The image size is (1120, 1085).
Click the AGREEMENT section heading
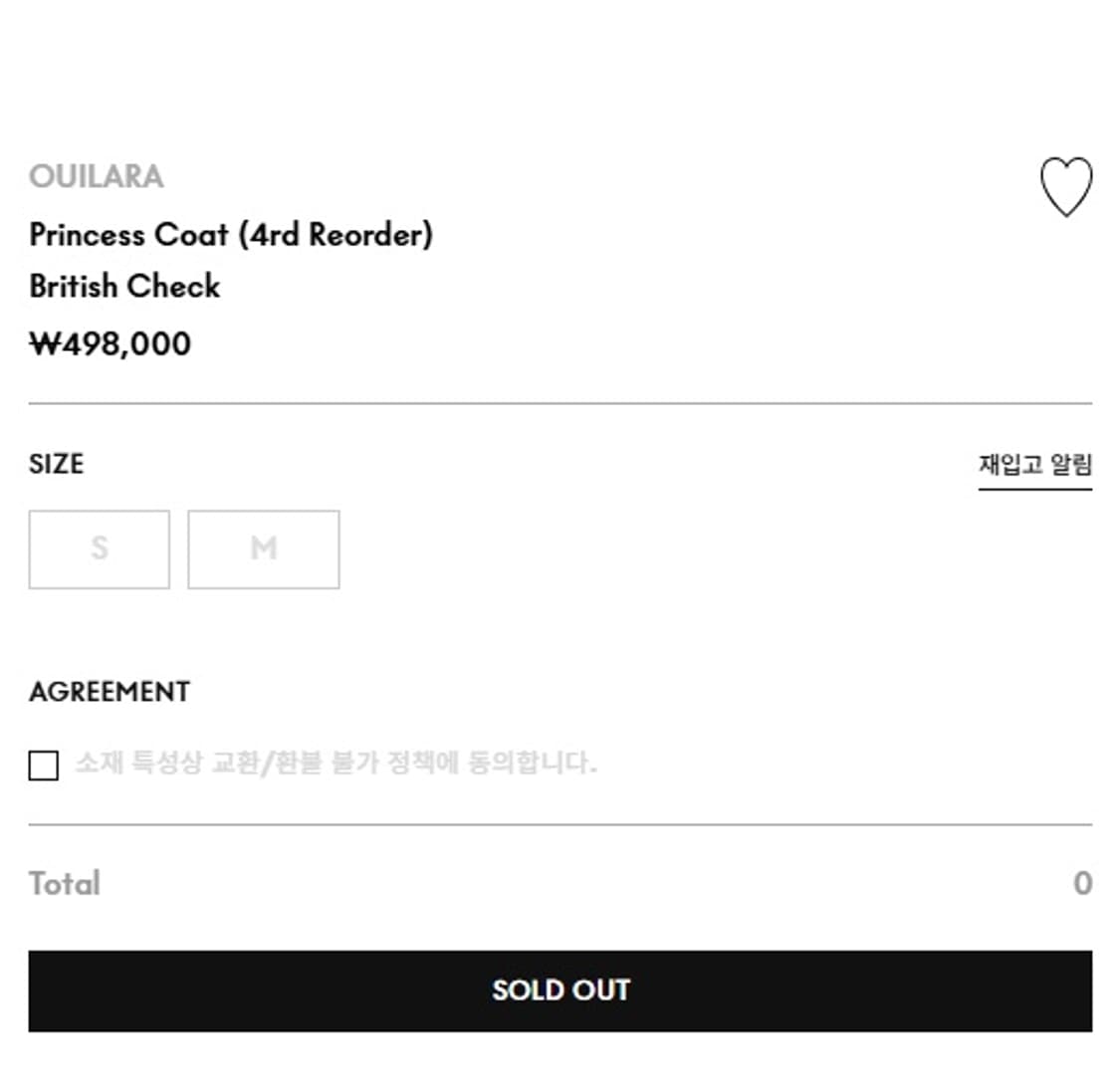click(111, 691)
